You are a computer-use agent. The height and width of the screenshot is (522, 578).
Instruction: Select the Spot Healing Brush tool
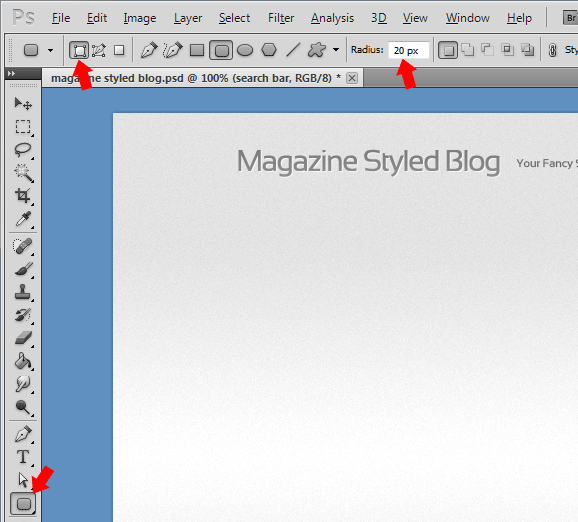click(x=23, y=246)
